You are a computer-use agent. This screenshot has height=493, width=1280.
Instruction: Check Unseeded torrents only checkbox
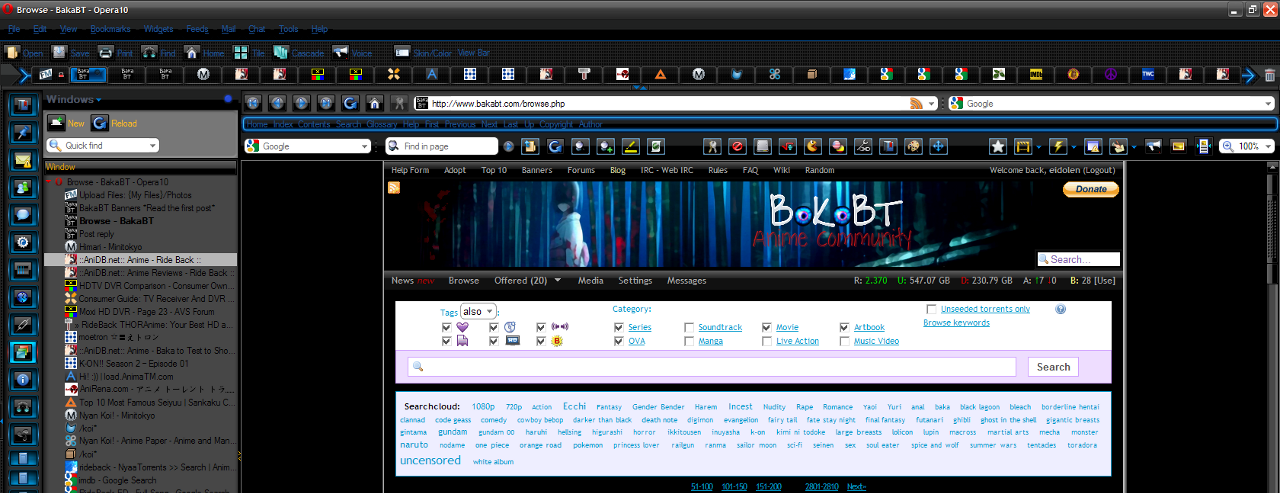click(x=932, y=309)
